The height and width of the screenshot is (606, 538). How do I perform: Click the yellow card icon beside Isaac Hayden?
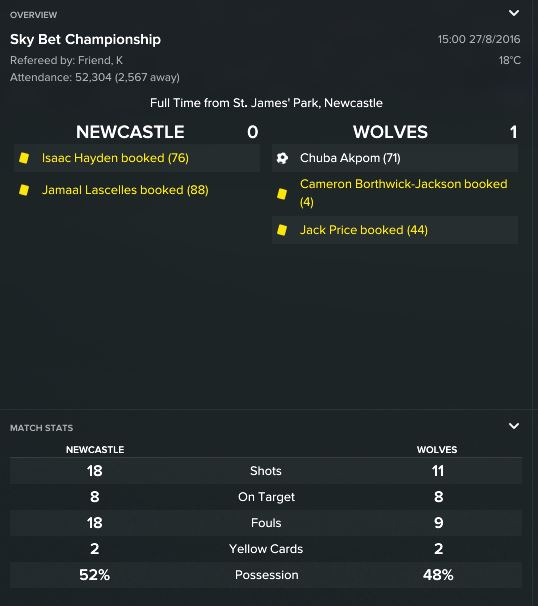tap(24, 158)
